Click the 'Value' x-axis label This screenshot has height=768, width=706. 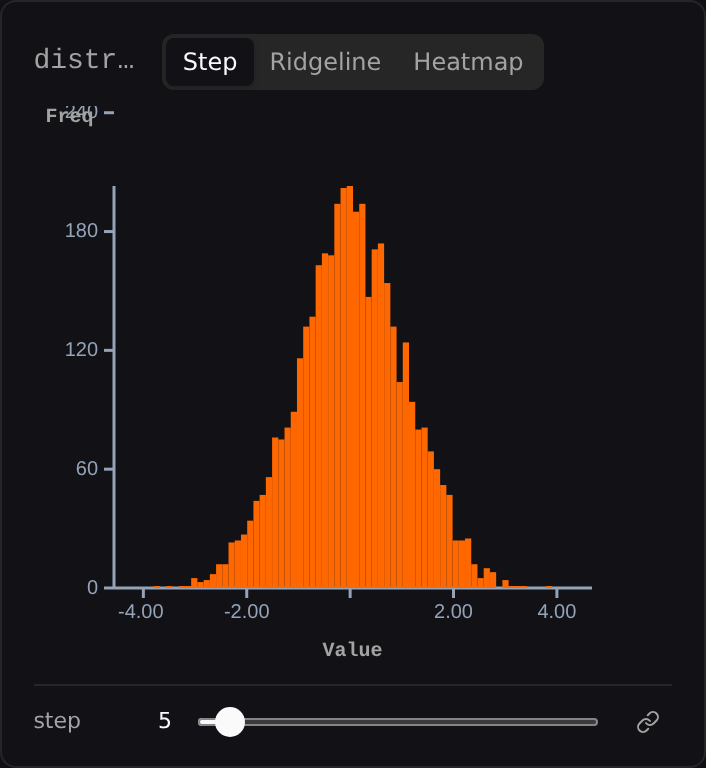click(x=352, y=649)
